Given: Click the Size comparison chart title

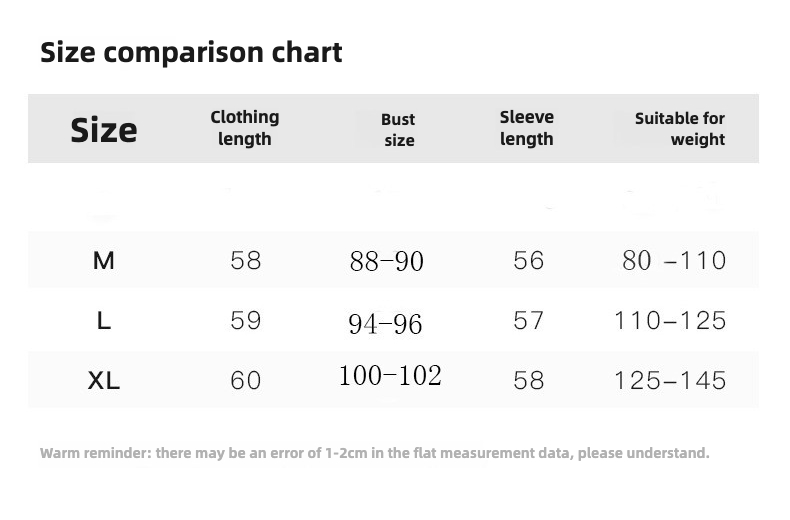Looking at the screenshot, I should coord(191,52).
